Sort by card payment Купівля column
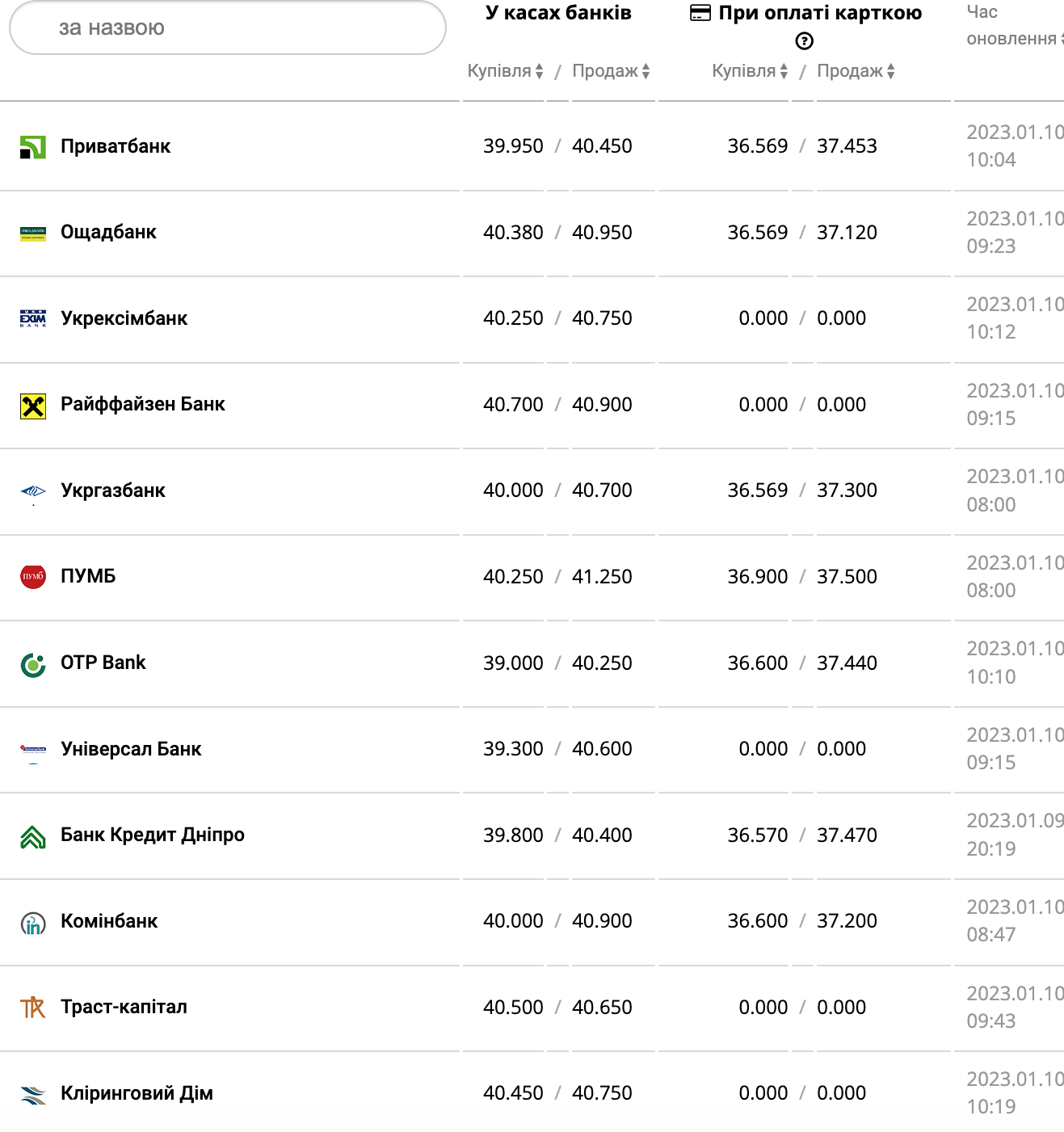The width and height of the screenshot is (1064, 1132). 750,71
